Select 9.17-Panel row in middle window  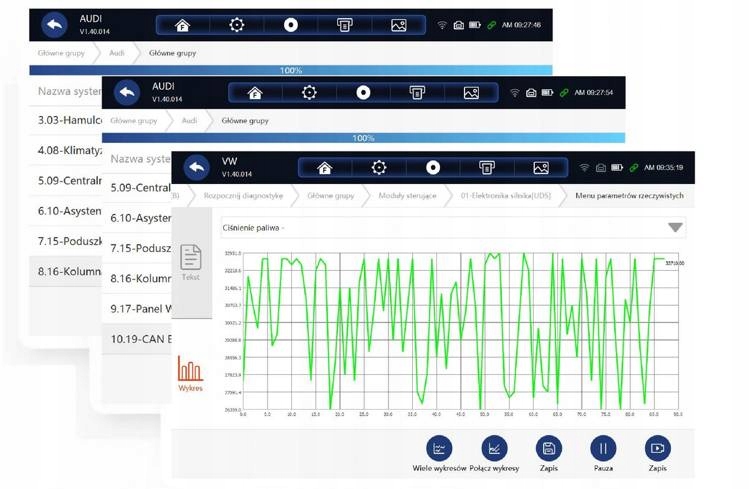tap(137, 309)
